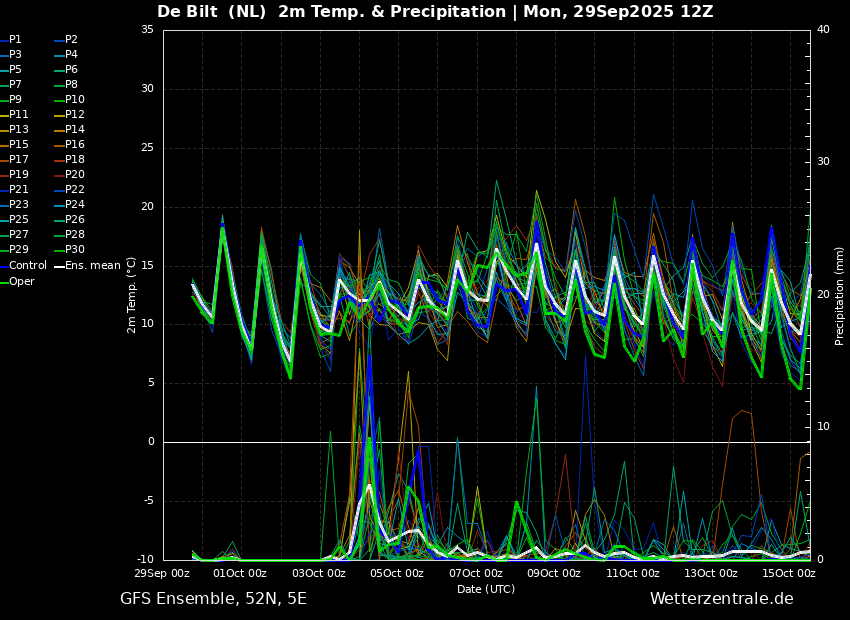850x620 pixels.
Task: Select the 05Oct 00z axis tick label
Action: (x=397, y=573)
